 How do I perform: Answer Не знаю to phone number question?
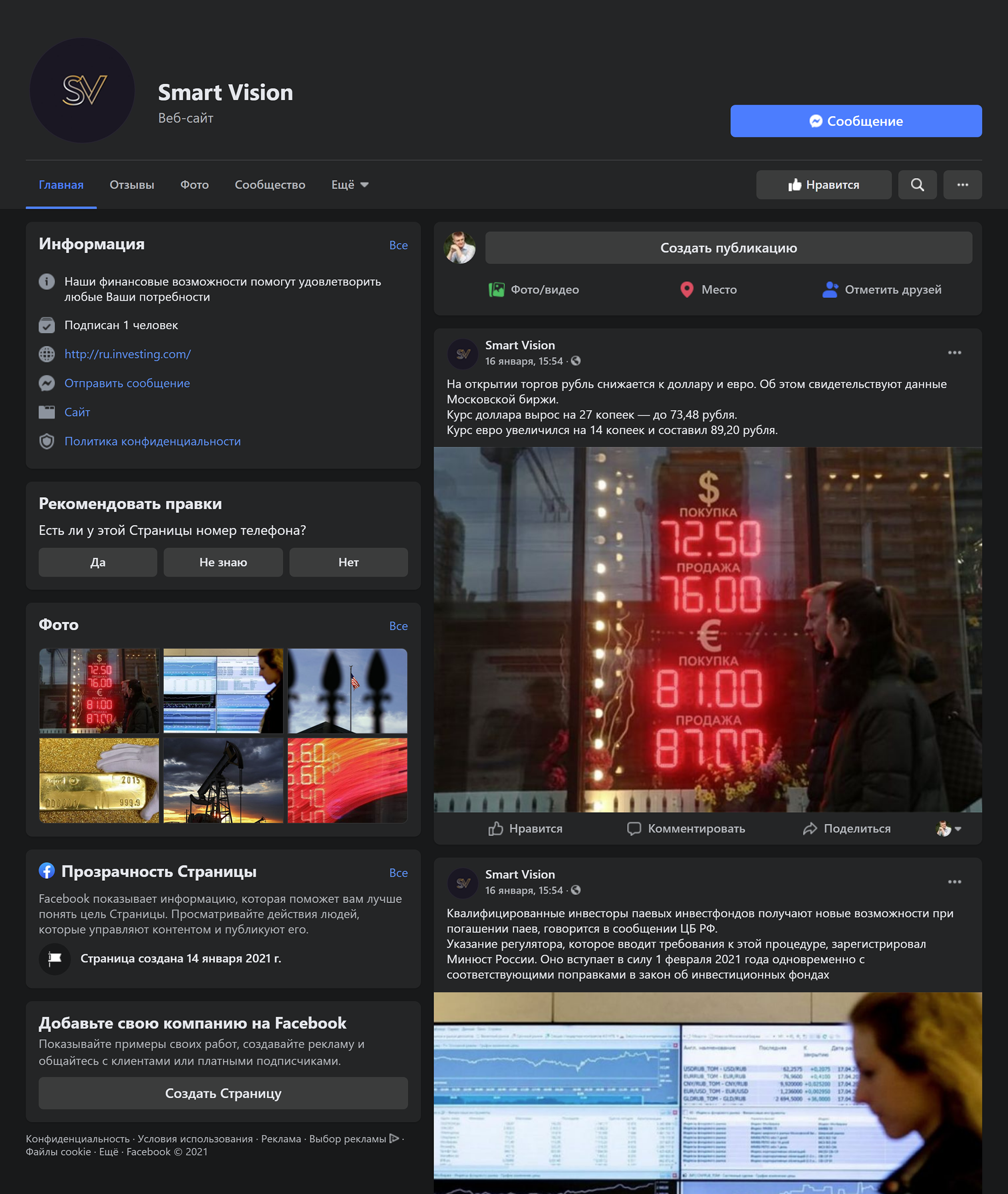pyautogui.click(x=223, y=562)
